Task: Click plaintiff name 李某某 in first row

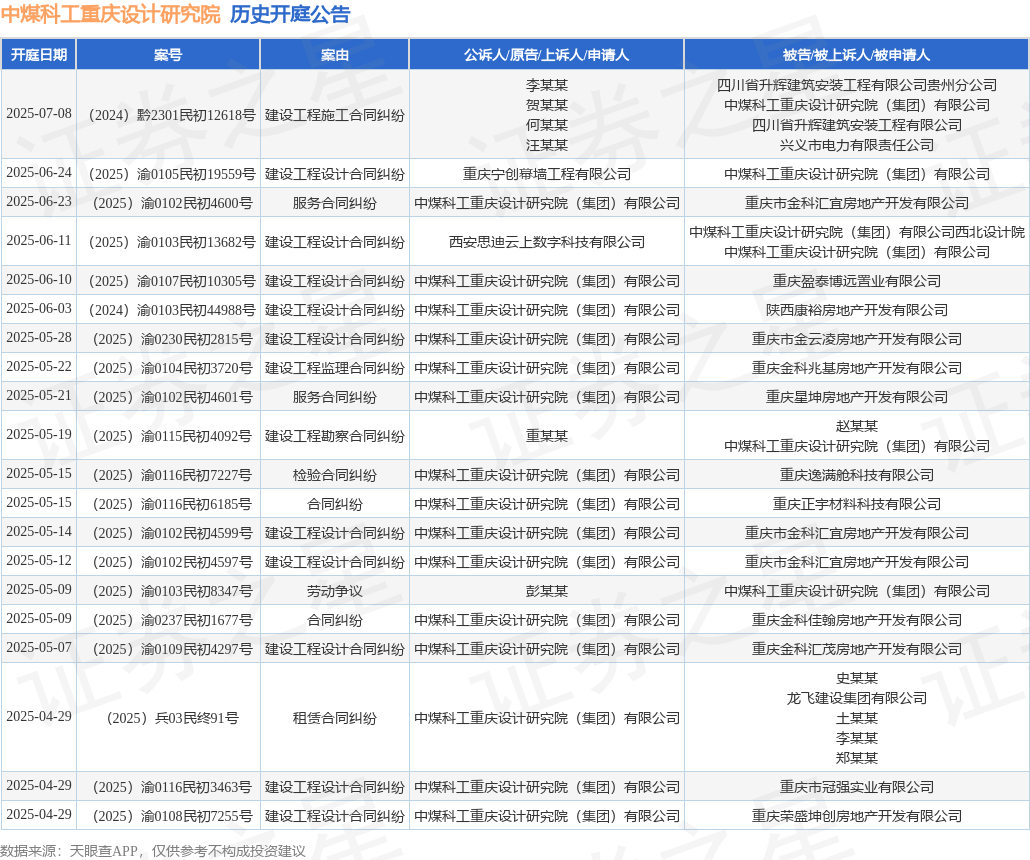Action: click(x=547, y=85)
